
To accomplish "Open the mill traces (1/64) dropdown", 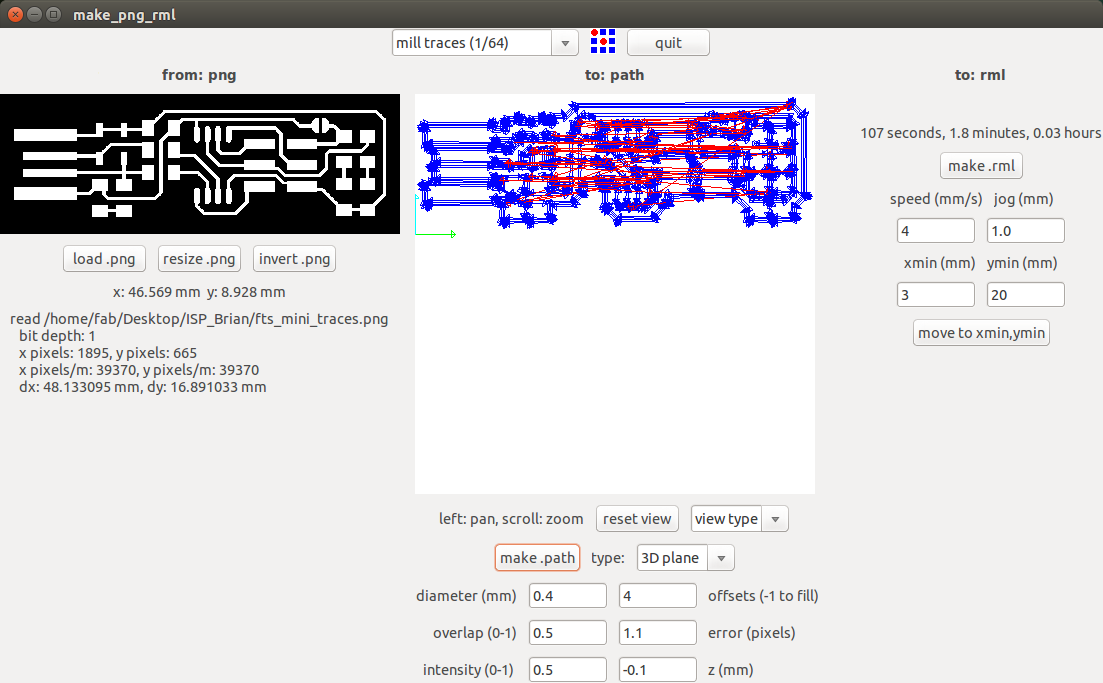I will (x=485, y=43).
